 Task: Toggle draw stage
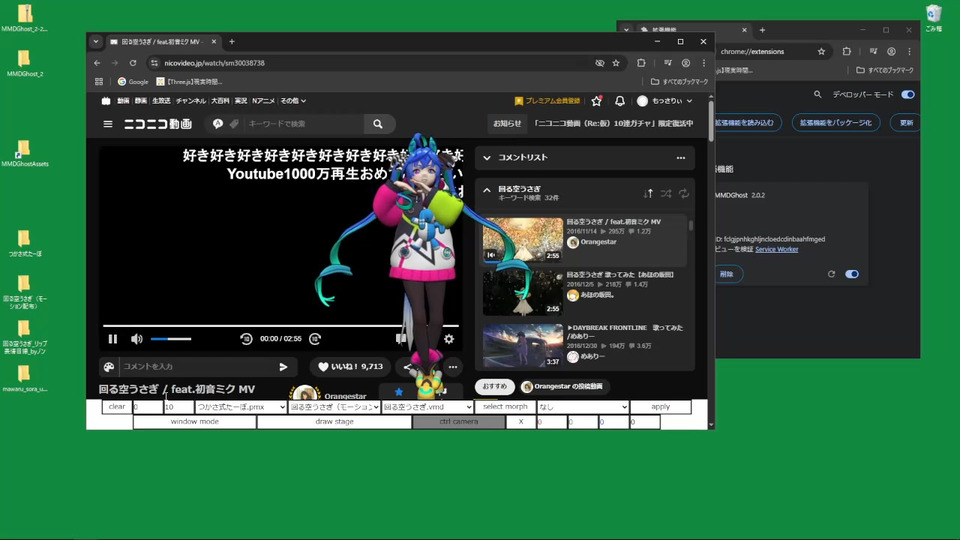pos(334,422)
